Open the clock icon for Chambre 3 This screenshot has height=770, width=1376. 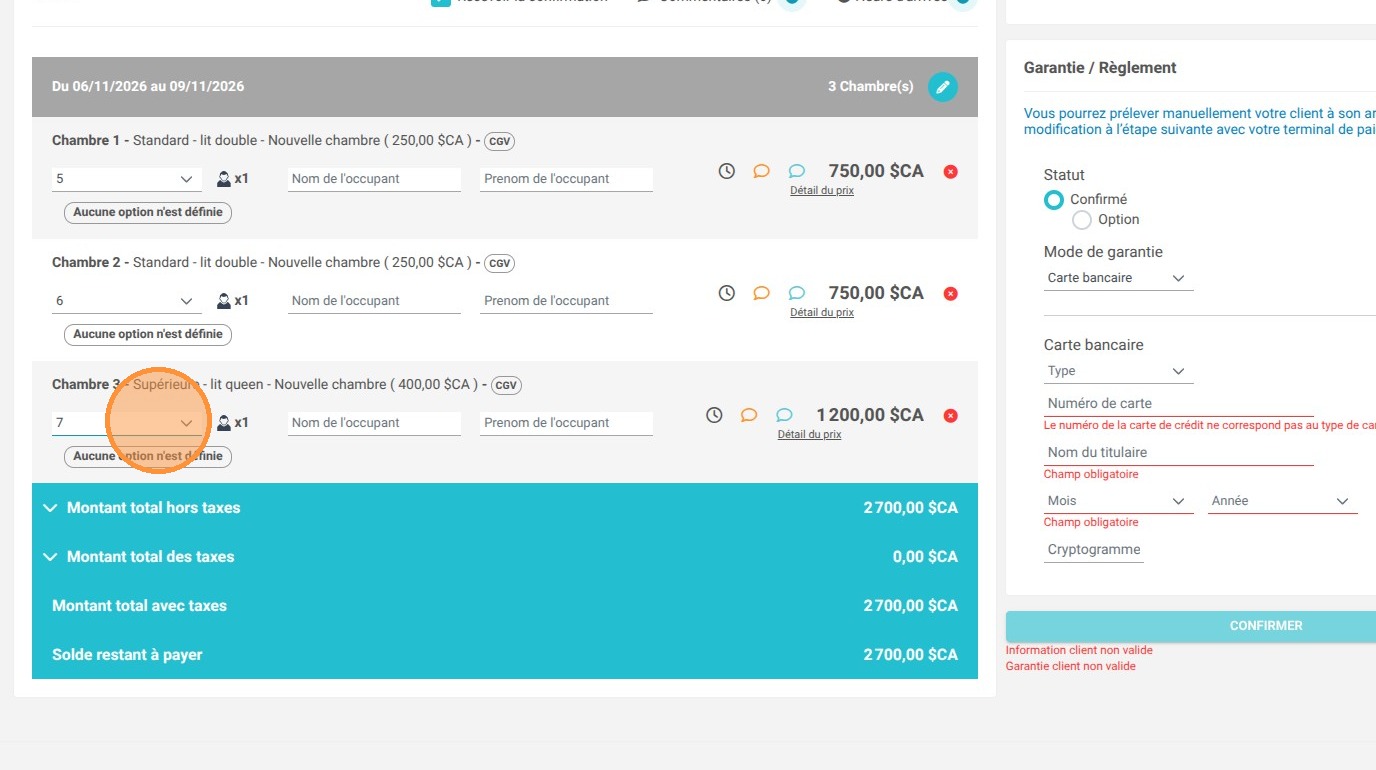pos(714,415)
